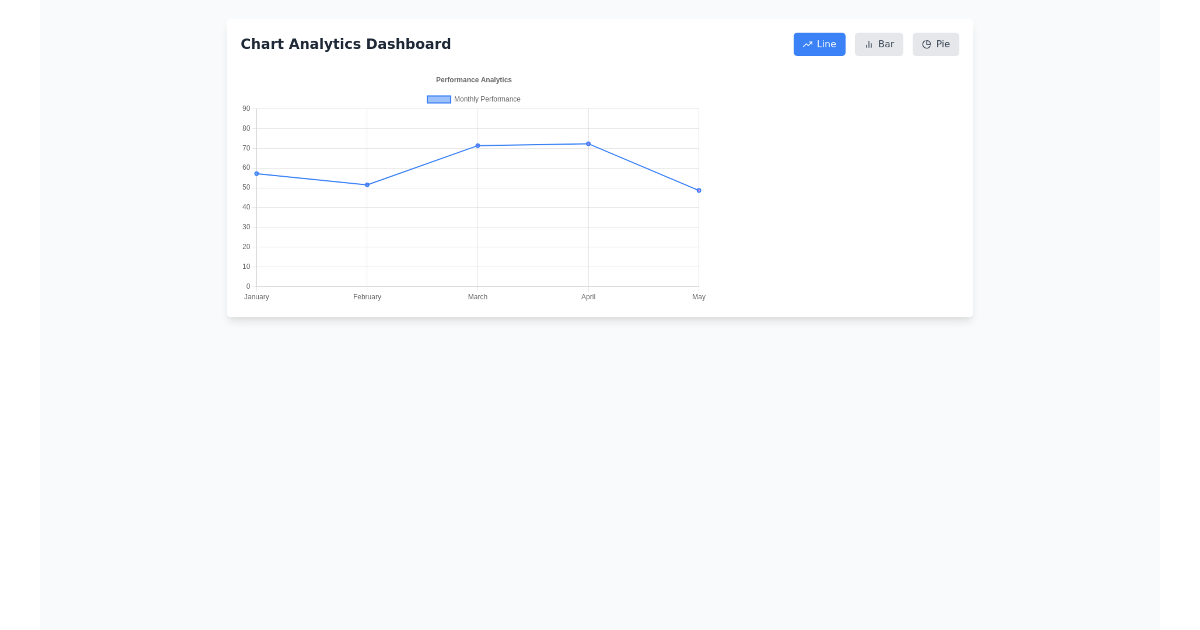Click the January label on the x-axis
1200x630 pixels.
pyautogui.click(x=257, y=296)
